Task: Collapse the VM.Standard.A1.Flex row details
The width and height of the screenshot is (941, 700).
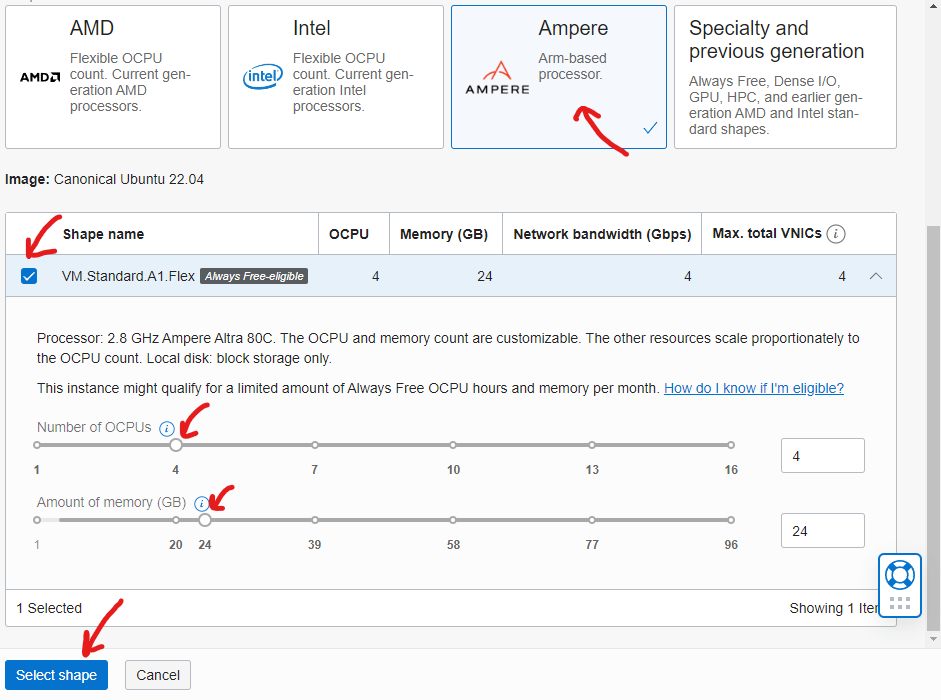Action: click(x=876, y=276)
